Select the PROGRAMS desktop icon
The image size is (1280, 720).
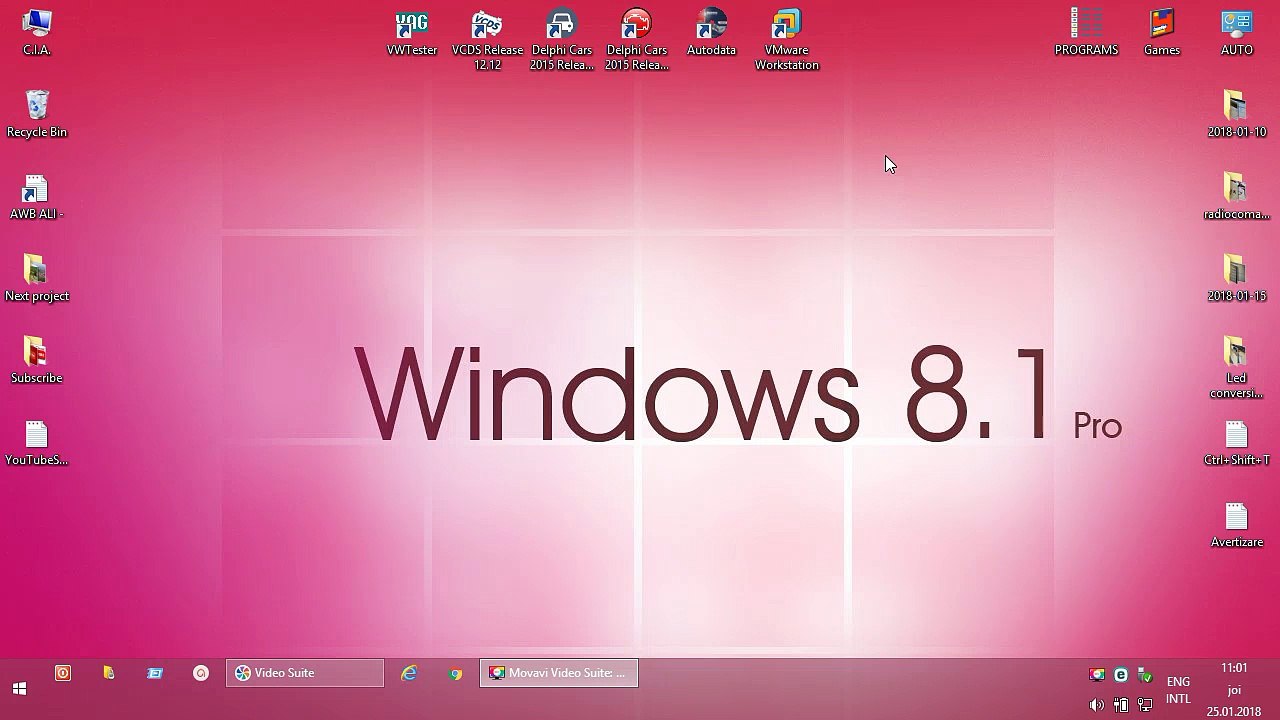(1087, 32)
